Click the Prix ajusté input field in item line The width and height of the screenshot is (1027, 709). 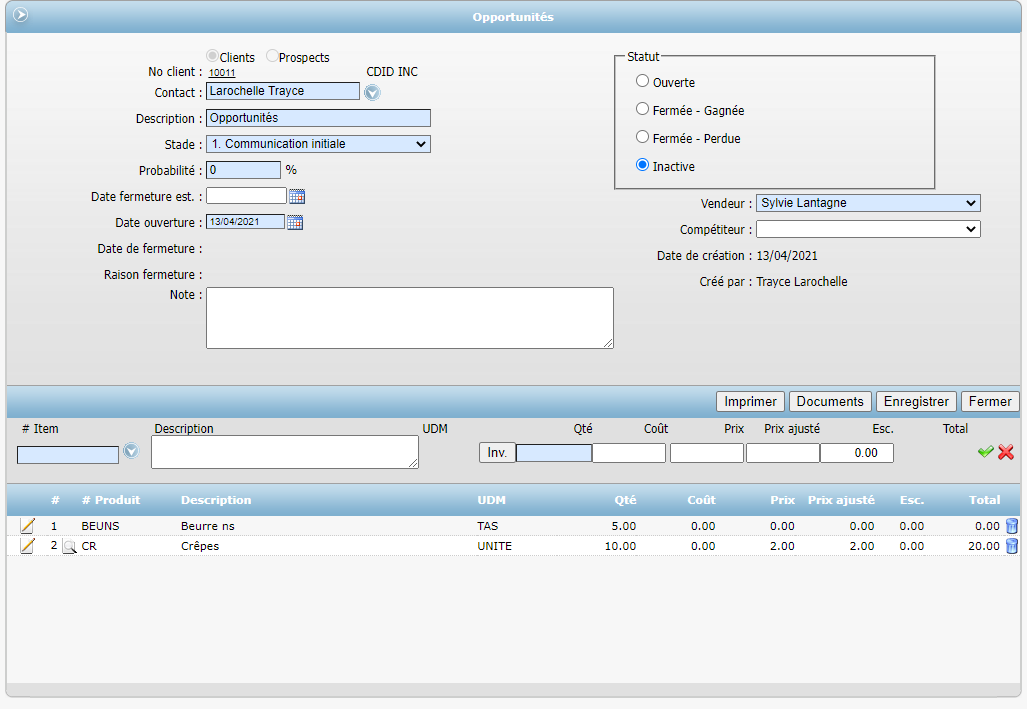click(x=783, y=453)
